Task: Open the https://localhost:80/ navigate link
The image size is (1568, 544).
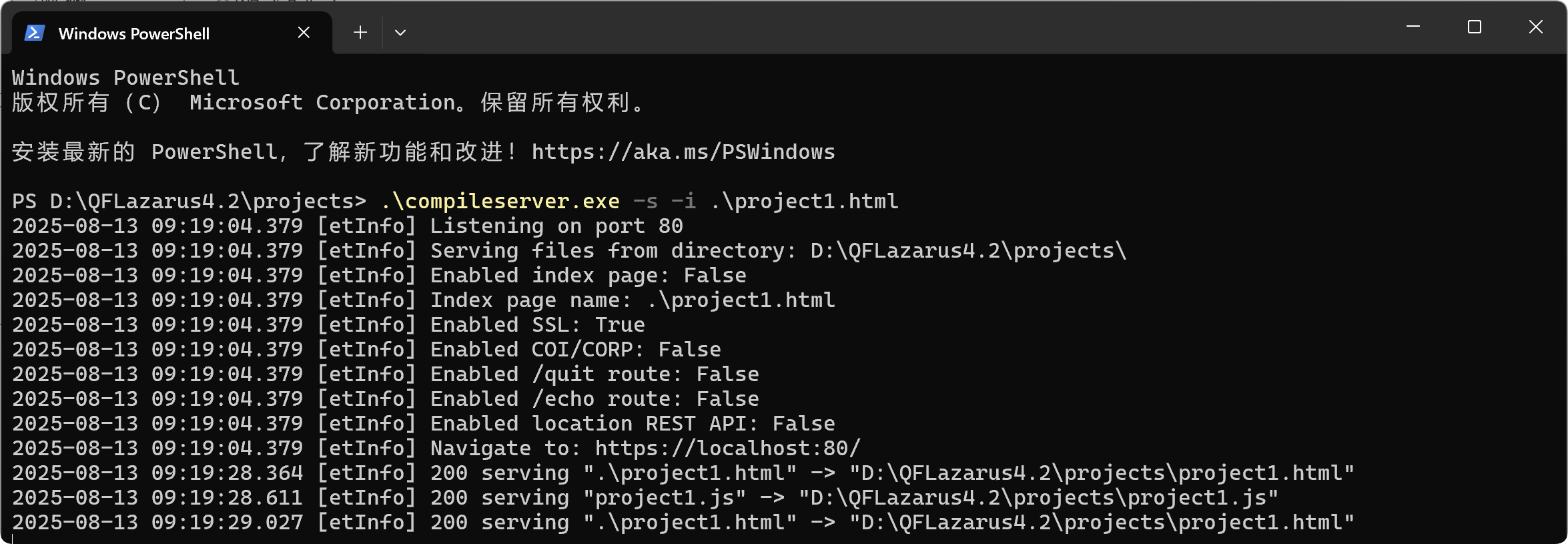Action: [x=727, y=448]
